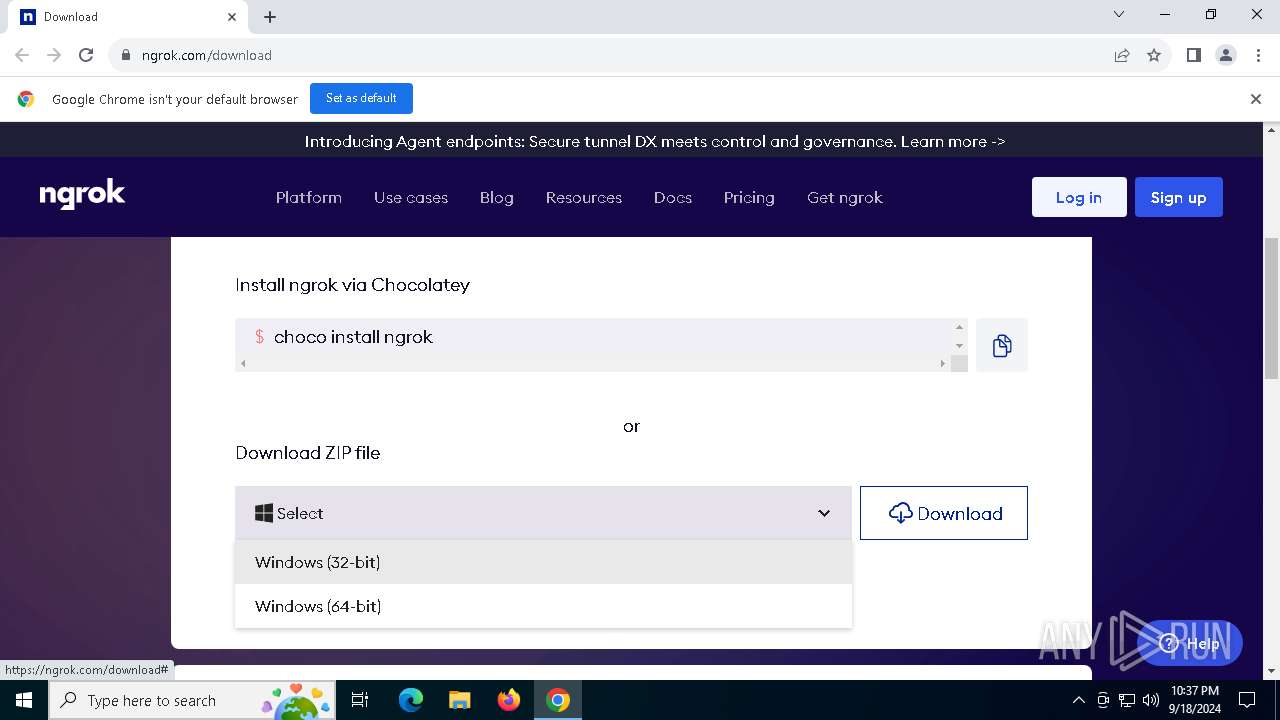Open the Chrome profile avatar
This screenshot has width=1280, height=720.
[1226, 55]
